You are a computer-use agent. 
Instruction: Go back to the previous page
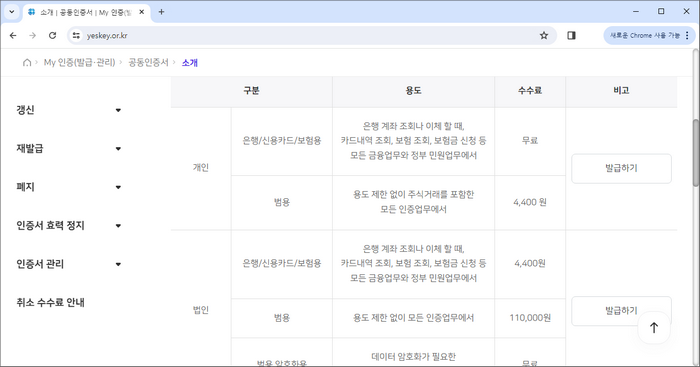13,35
